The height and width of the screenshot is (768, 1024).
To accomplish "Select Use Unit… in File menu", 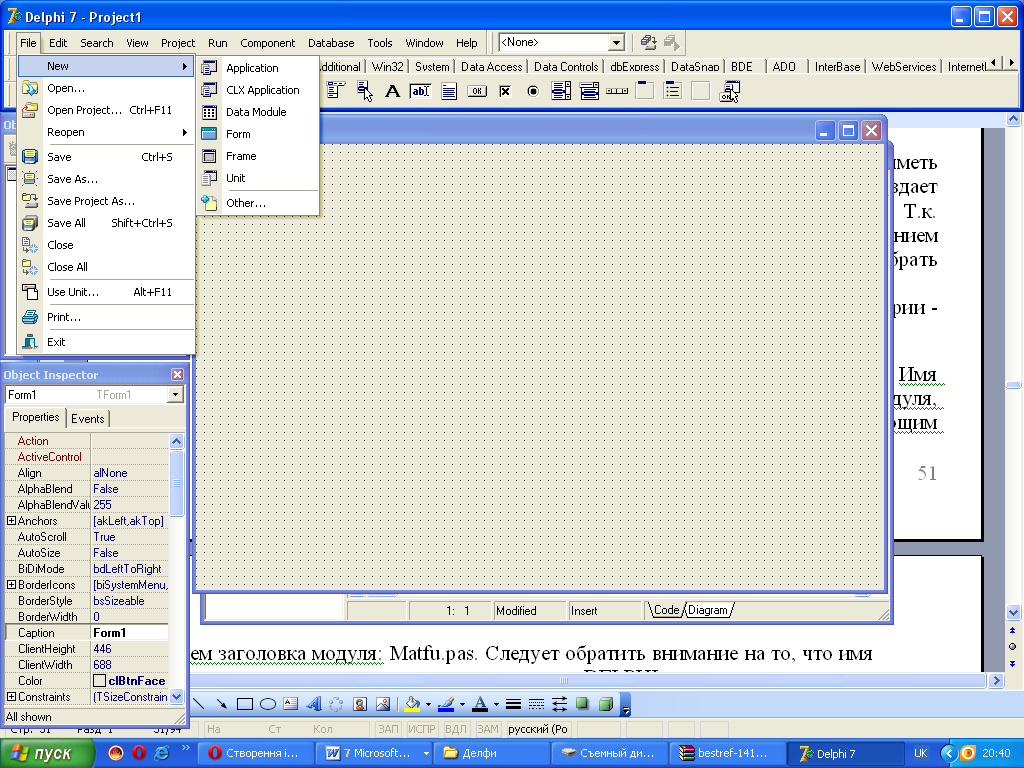I will pos(106,292).
